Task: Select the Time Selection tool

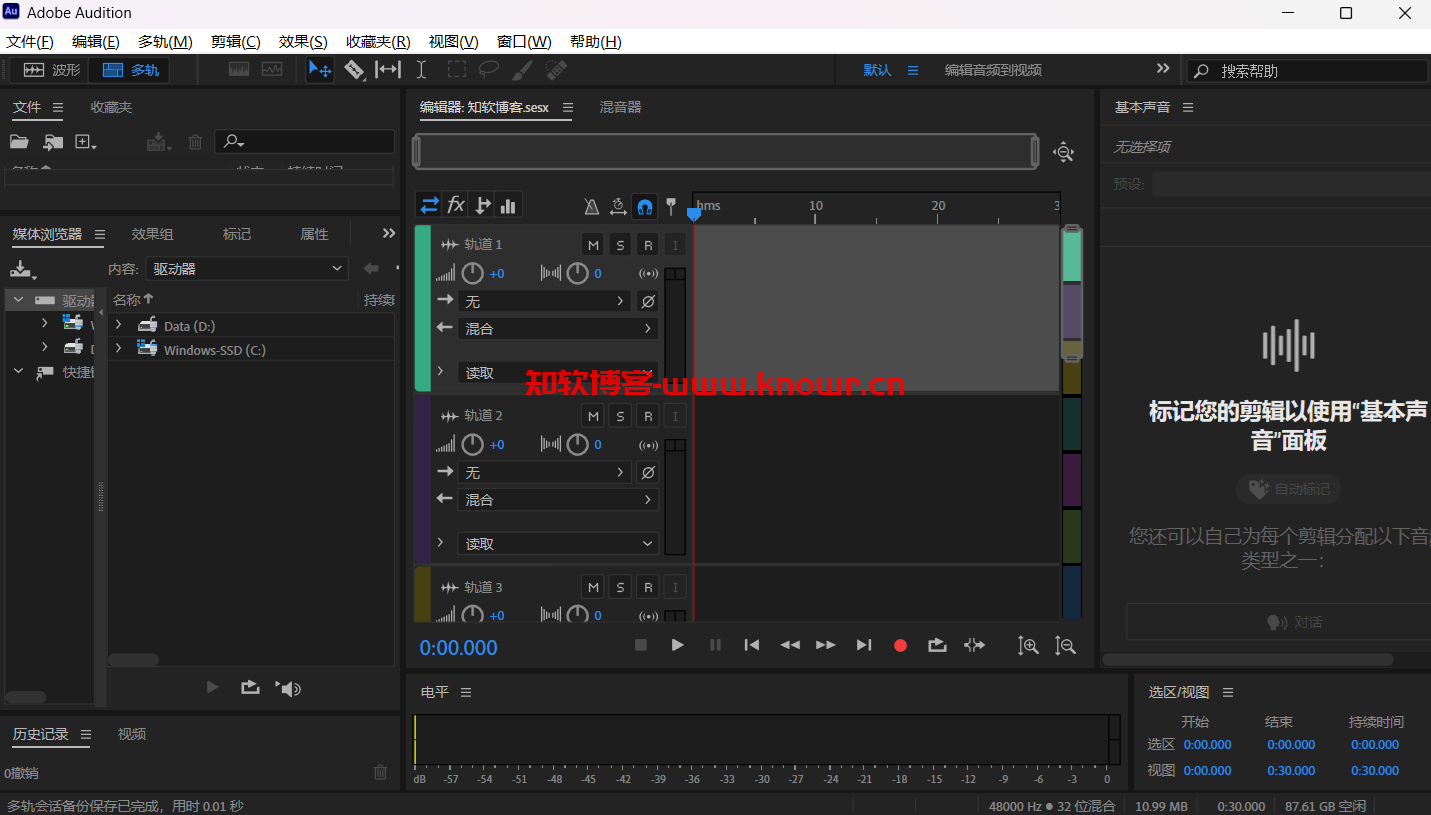Action: coord(421,70)
